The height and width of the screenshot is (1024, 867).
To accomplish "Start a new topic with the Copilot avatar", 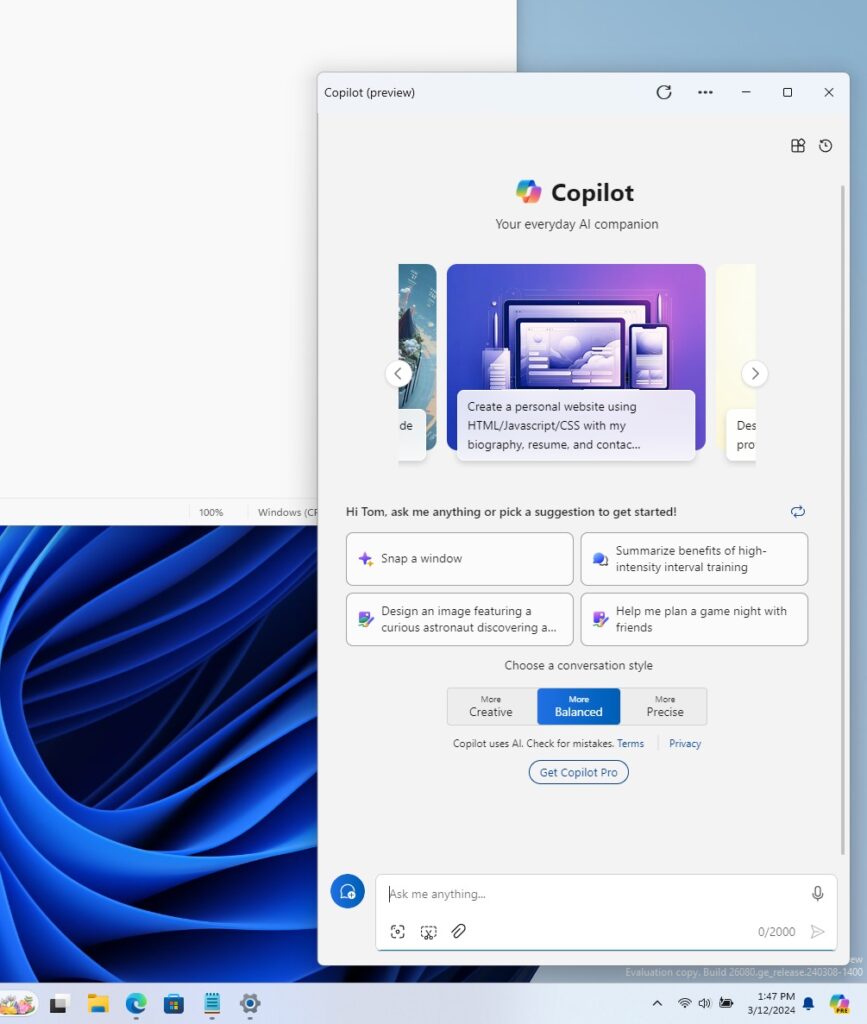I will click(x=347, y=891).
